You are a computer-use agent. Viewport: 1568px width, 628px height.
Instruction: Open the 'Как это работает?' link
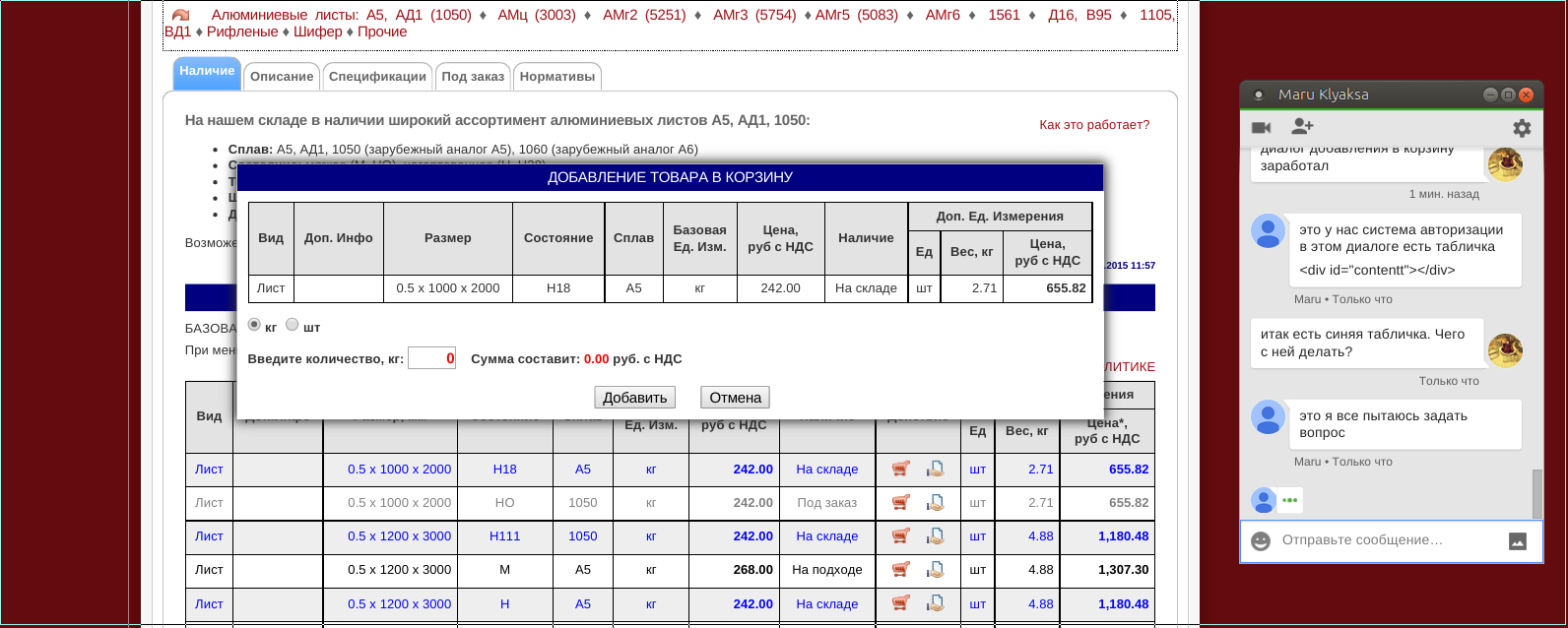click(x=1094, y=125)
